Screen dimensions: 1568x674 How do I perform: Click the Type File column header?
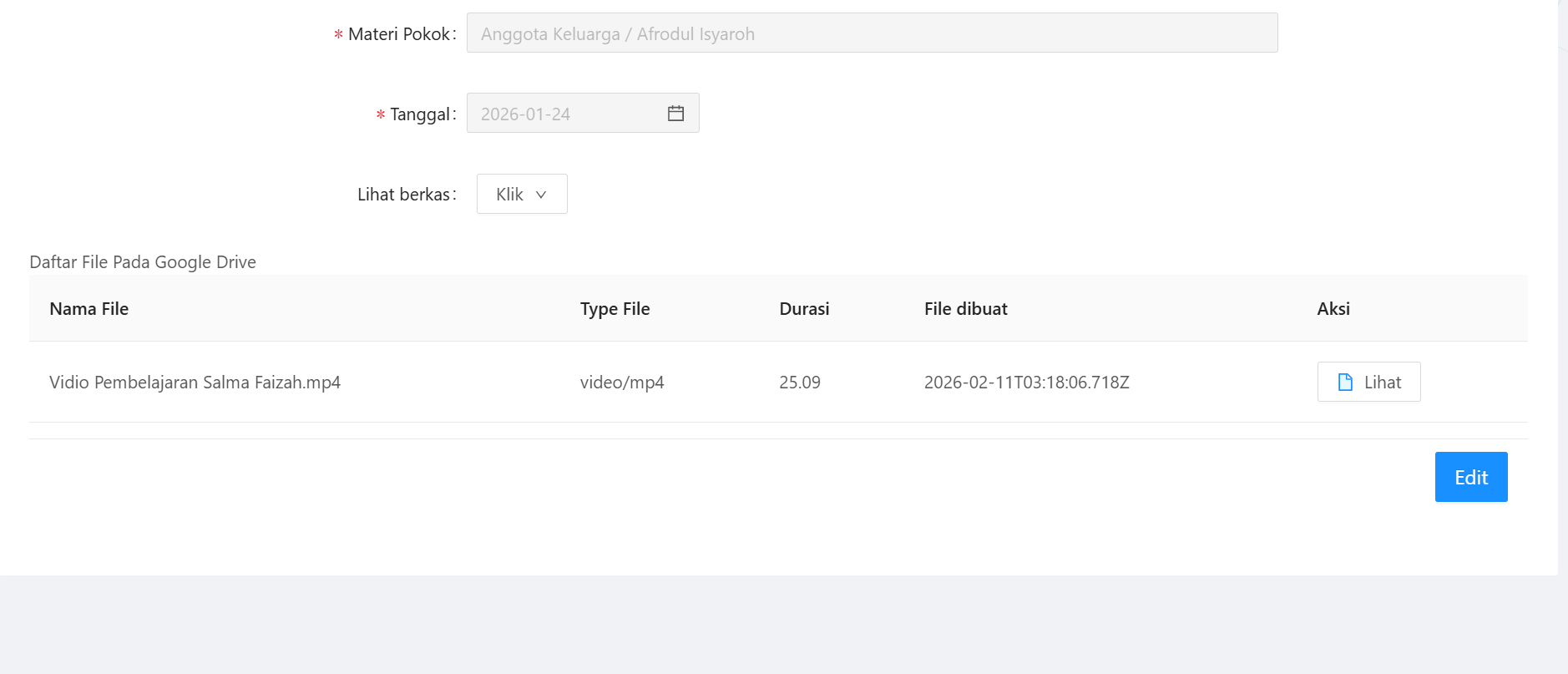tap(615, 309)
